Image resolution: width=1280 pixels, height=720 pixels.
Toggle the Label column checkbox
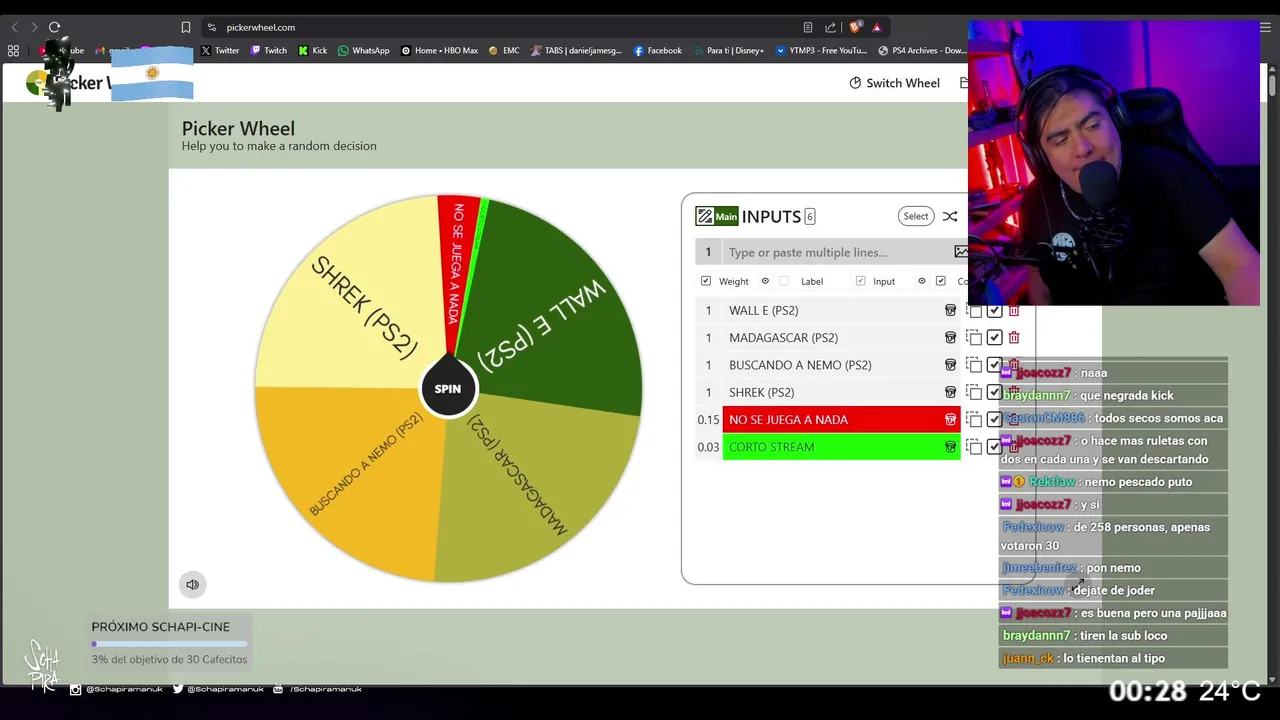784,281
